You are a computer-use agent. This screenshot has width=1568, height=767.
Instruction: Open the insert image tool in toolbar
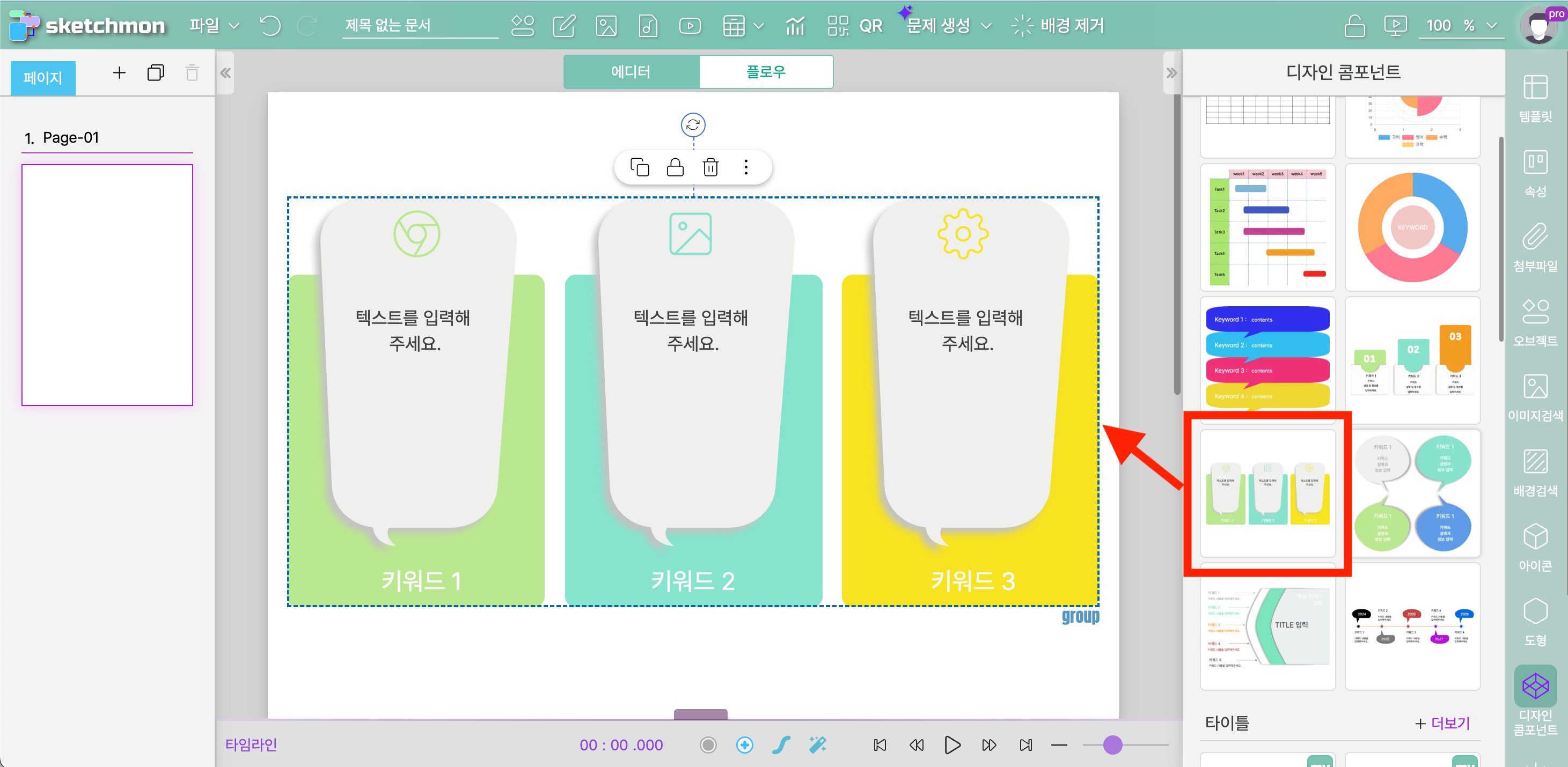606,26
